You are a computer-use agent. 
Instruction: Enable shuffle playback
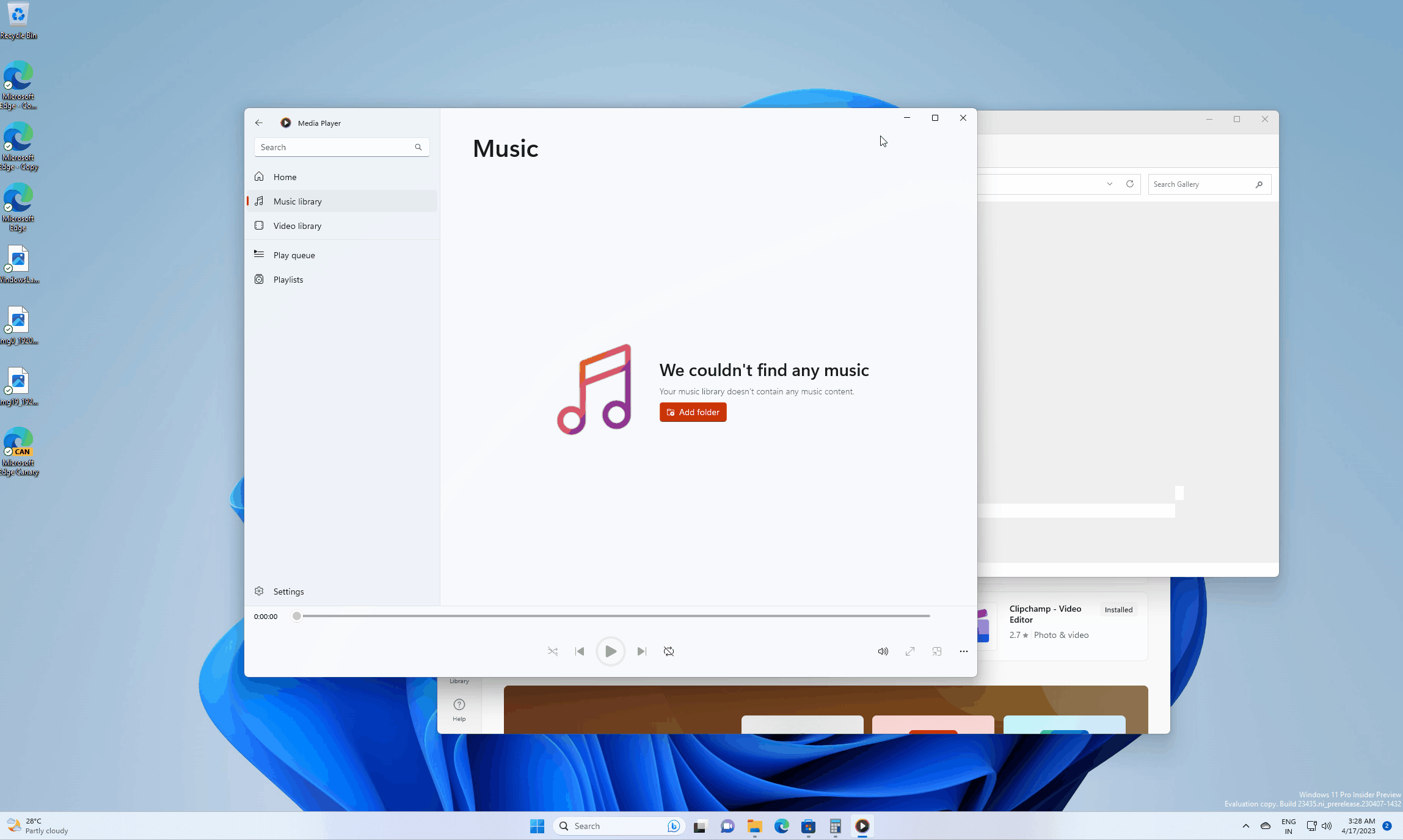(552, 651)
